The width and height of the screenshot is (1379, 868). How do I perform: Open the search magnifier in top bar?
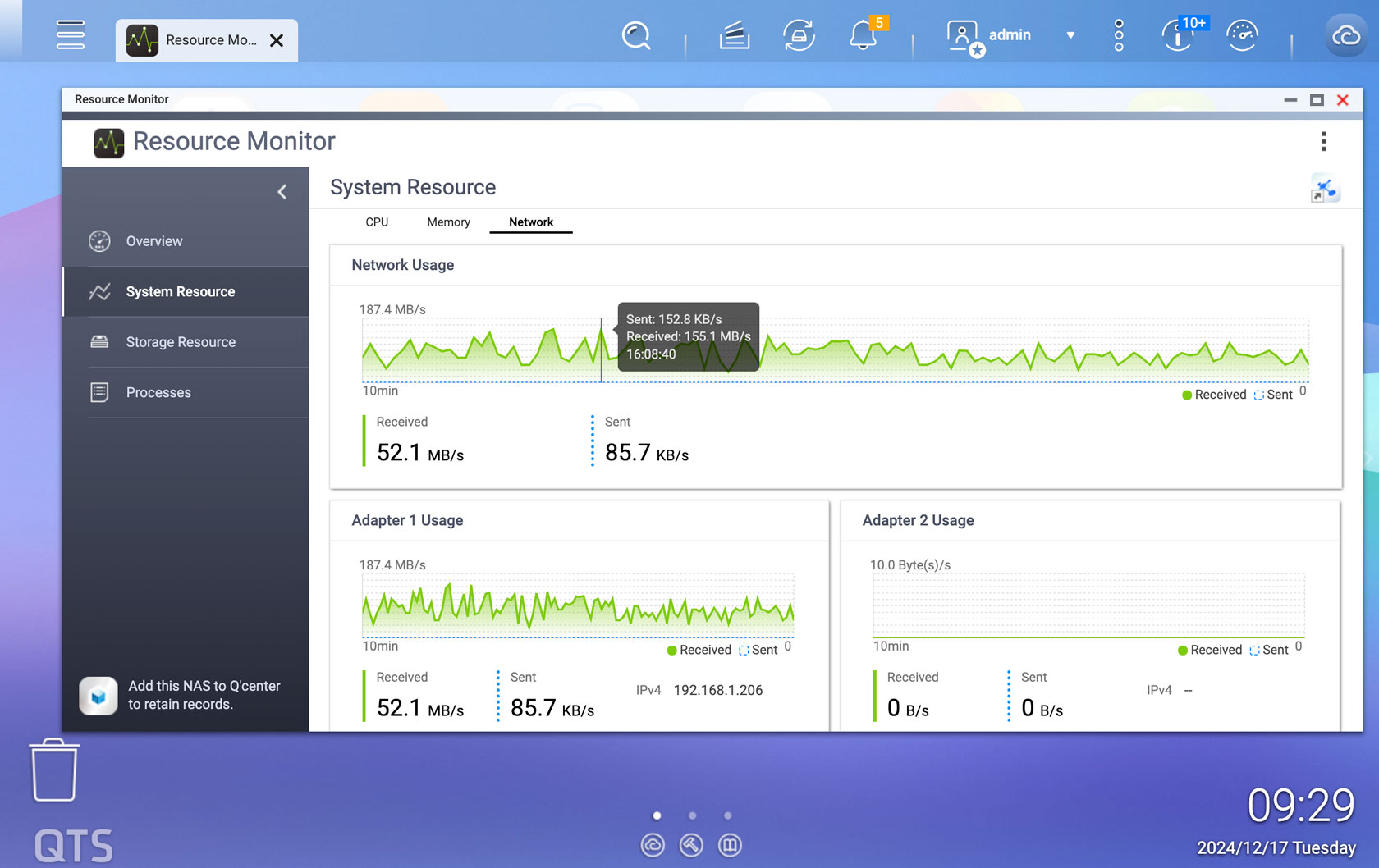tap(636, 35)
